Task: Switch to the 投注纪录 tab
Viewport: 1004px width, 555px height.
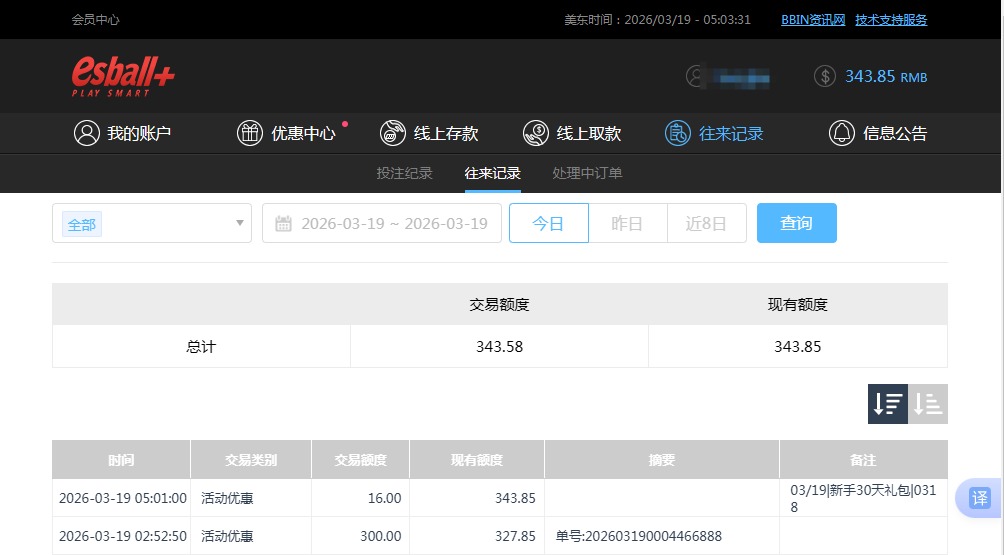Action: [x=404, y=173]
